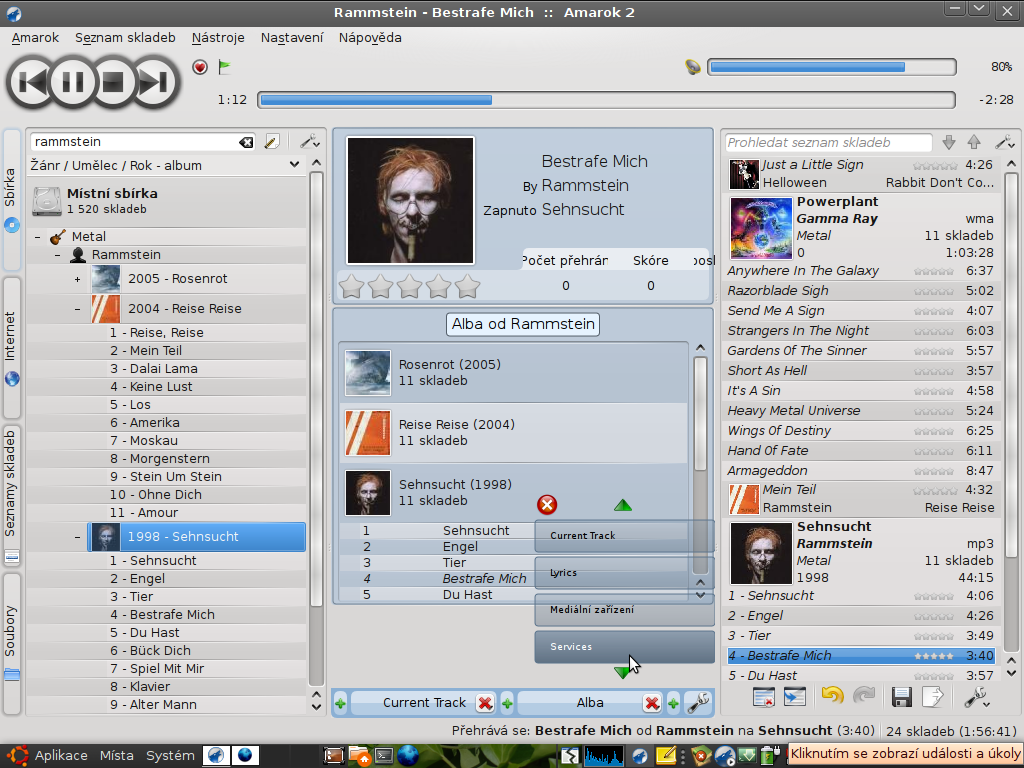Screen dimensions: 1024x768
Task: Open the Žánr / Umělec / Rok - album dropdown
Action: (166, 165)
